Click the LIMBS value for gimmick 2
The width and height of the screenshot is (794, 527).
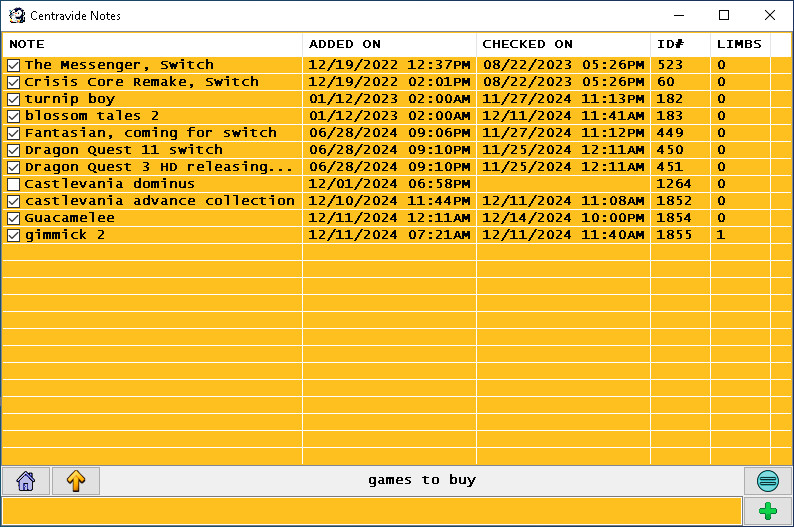pos(721,235)
